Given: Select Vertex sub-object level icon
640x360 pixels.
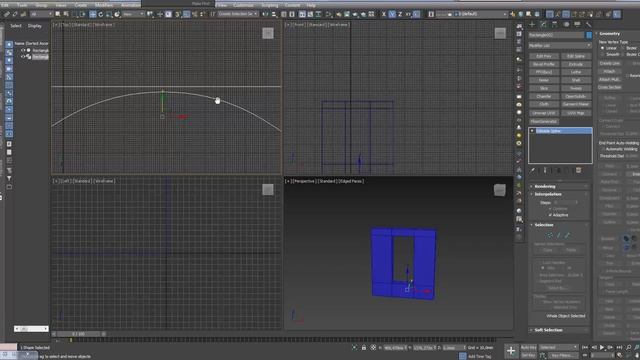Looking at the screenshot, I should [550, 235].
